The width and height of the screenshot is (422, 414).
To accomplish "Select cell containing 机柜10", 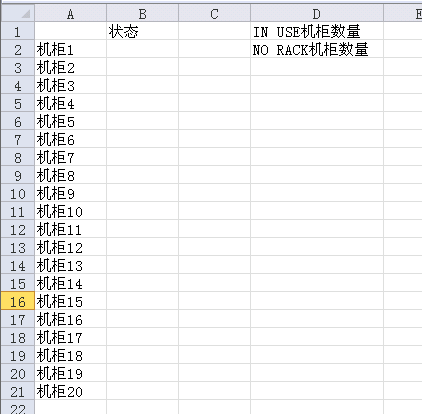I will coord(70,211).
